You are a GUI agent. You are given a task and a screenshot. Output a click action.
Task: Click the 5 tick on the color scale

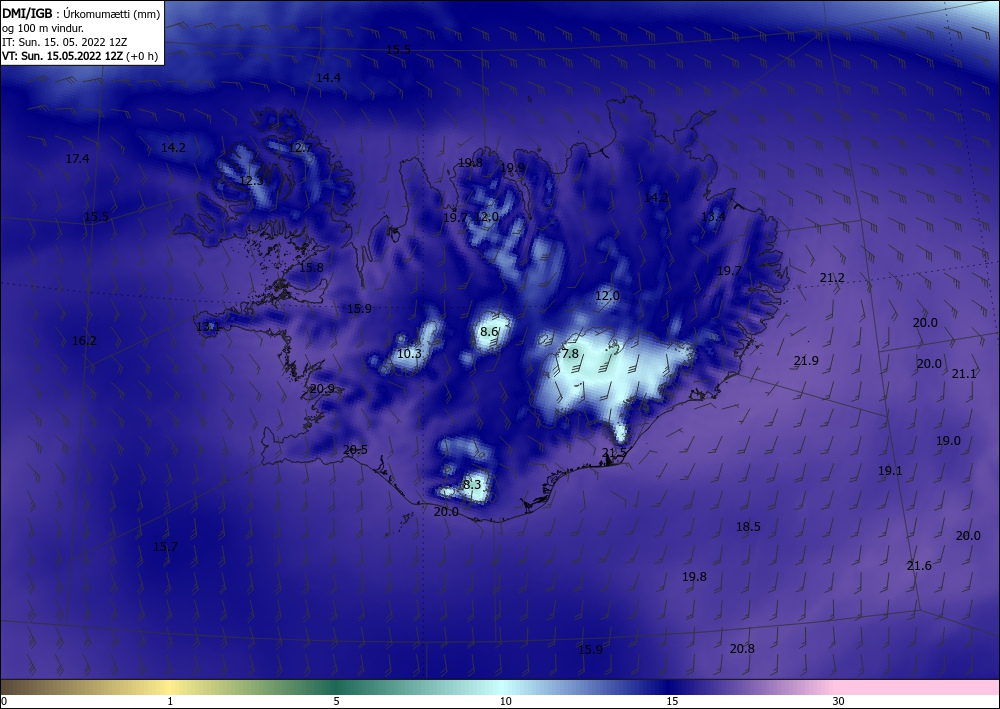point(336,701)
